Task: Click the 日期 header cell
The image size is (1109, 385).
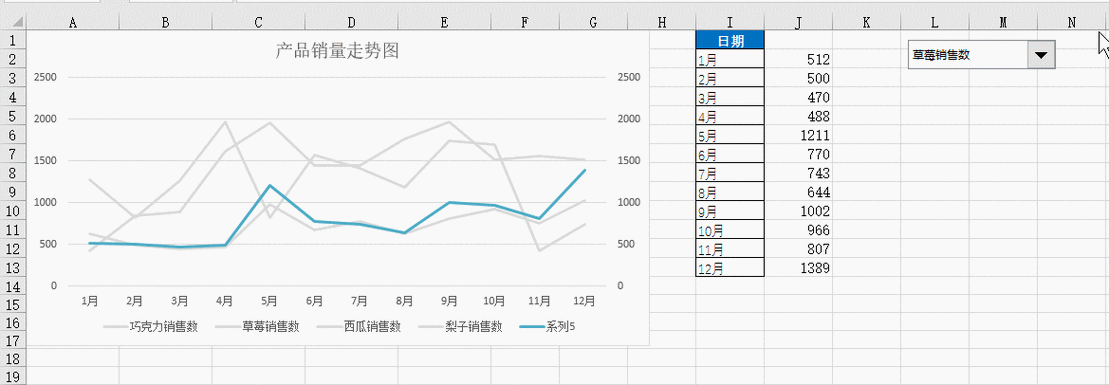Action: (730, 40)
